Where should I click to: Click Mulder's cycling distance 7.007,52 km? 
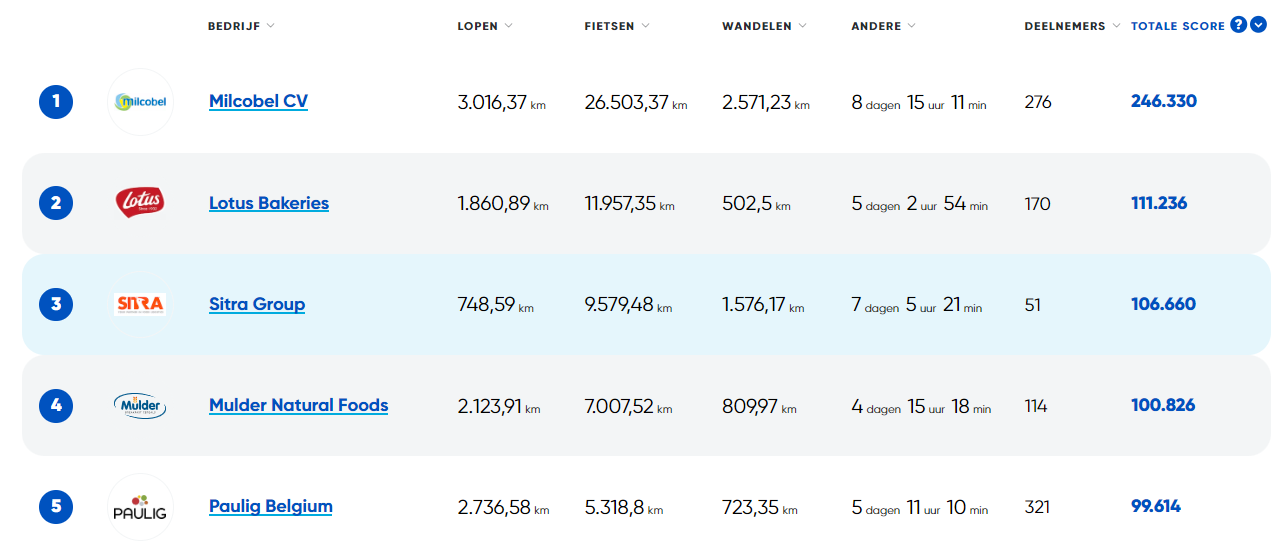pos(628,406)
